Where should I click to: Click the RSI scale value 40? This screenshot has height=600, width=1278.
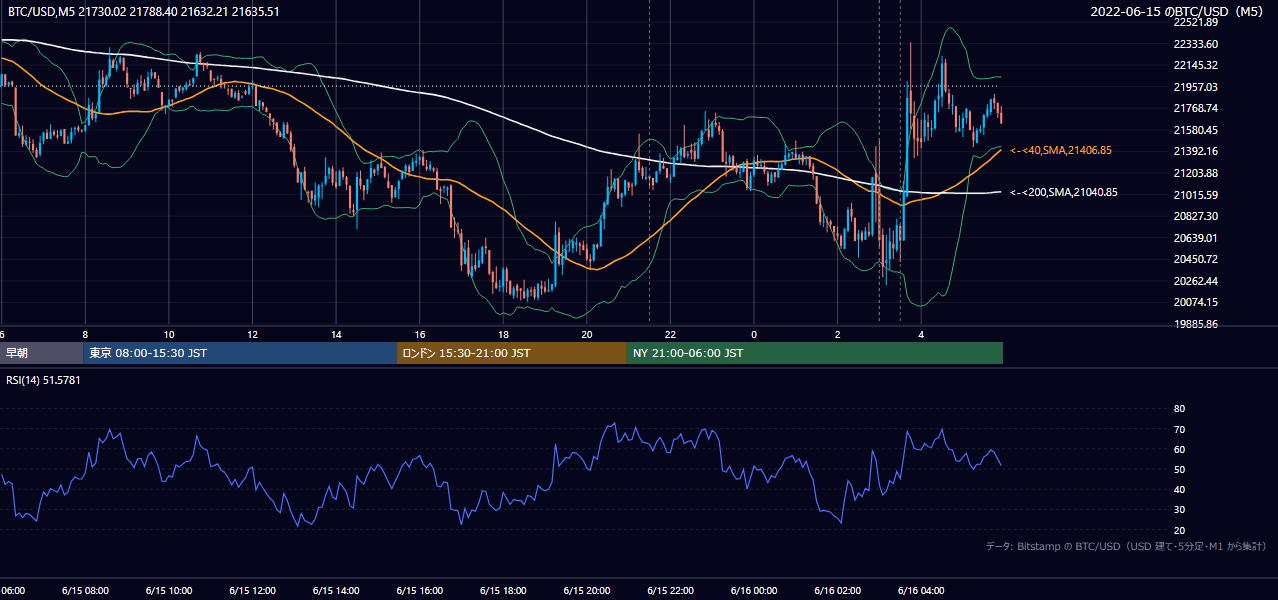(x=1179, y=489)
